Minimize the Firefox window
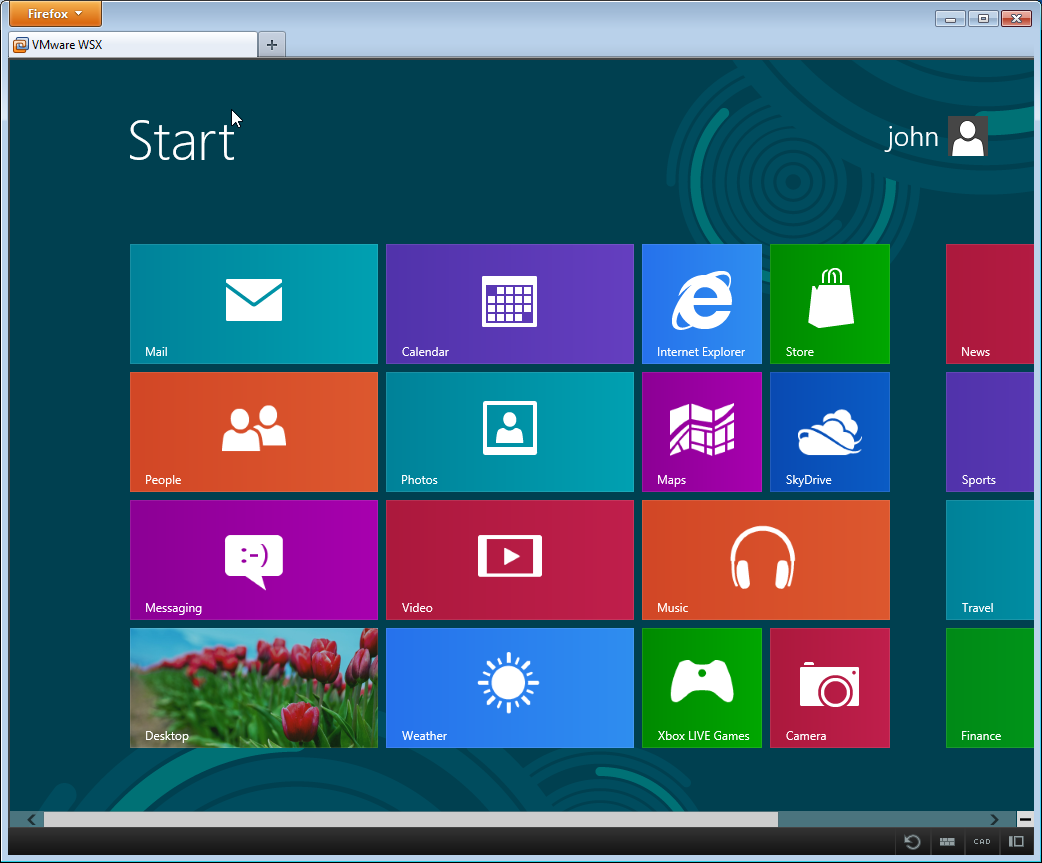Image resolution: width=1042 pixels, height=863 pixels. pos(950,19)
